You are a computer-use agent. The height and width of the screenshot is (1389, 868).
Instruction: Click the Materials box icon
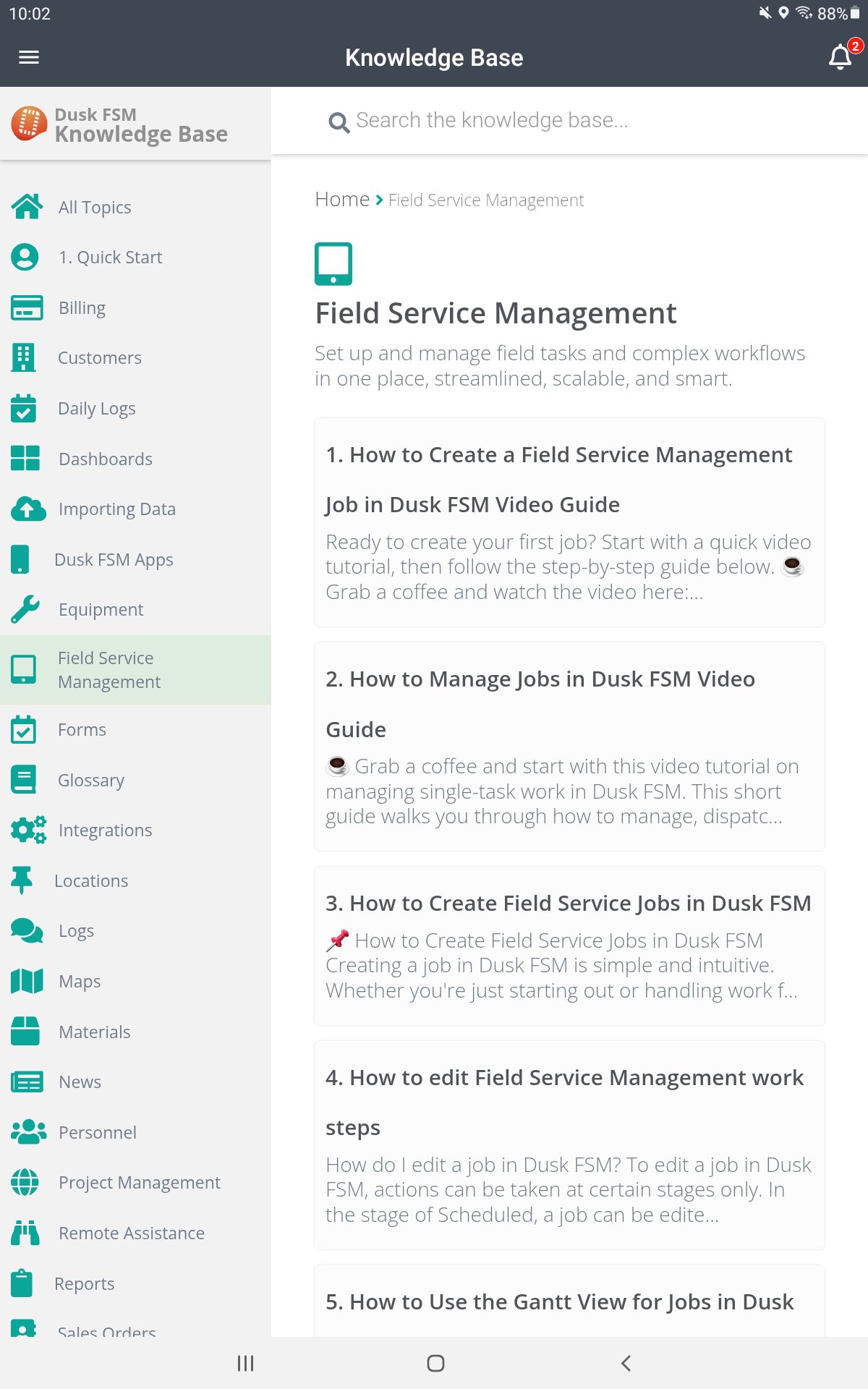(x=25, y=1032)
